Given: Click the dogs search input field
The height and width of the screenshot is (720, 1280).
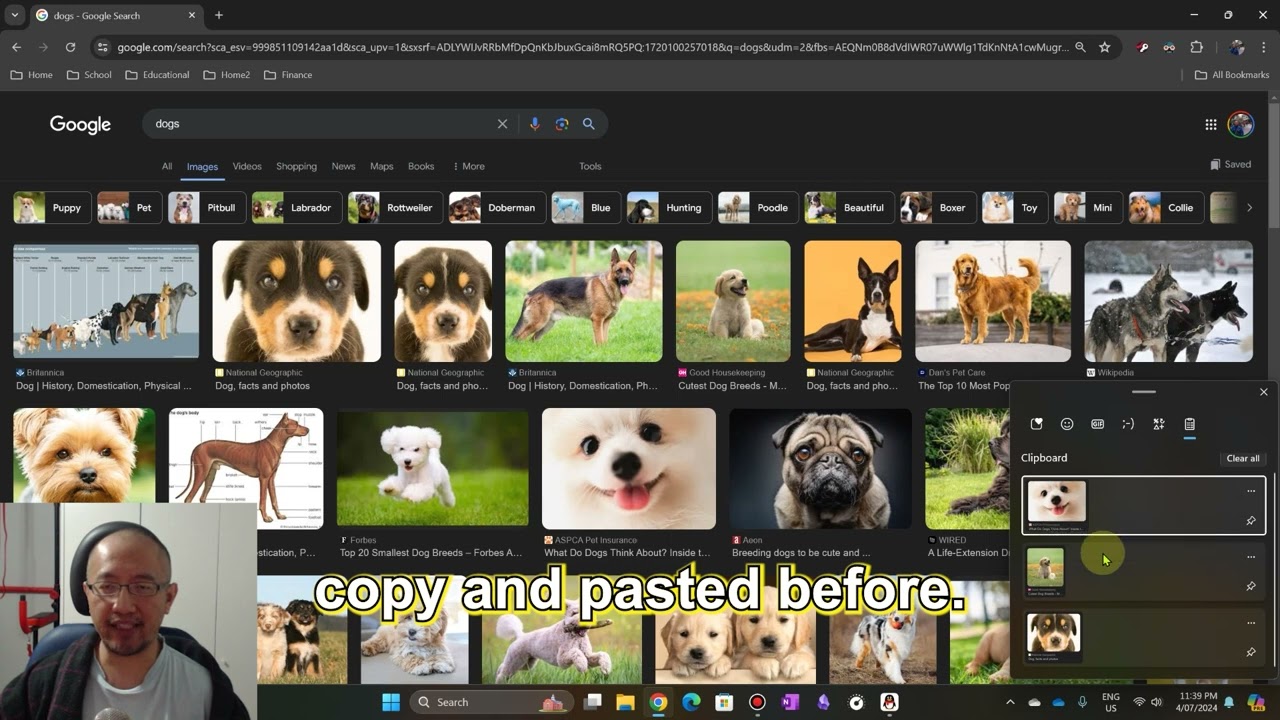Looking at the screenshot, I should coord(320,124).
